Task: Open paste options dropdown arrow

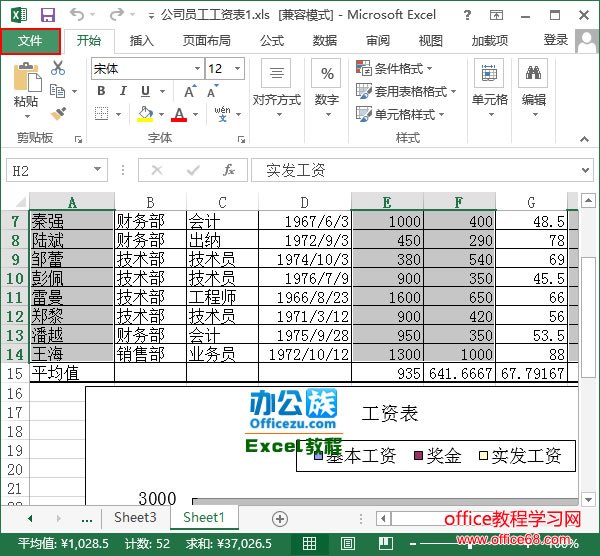Action: pos(27,116)
